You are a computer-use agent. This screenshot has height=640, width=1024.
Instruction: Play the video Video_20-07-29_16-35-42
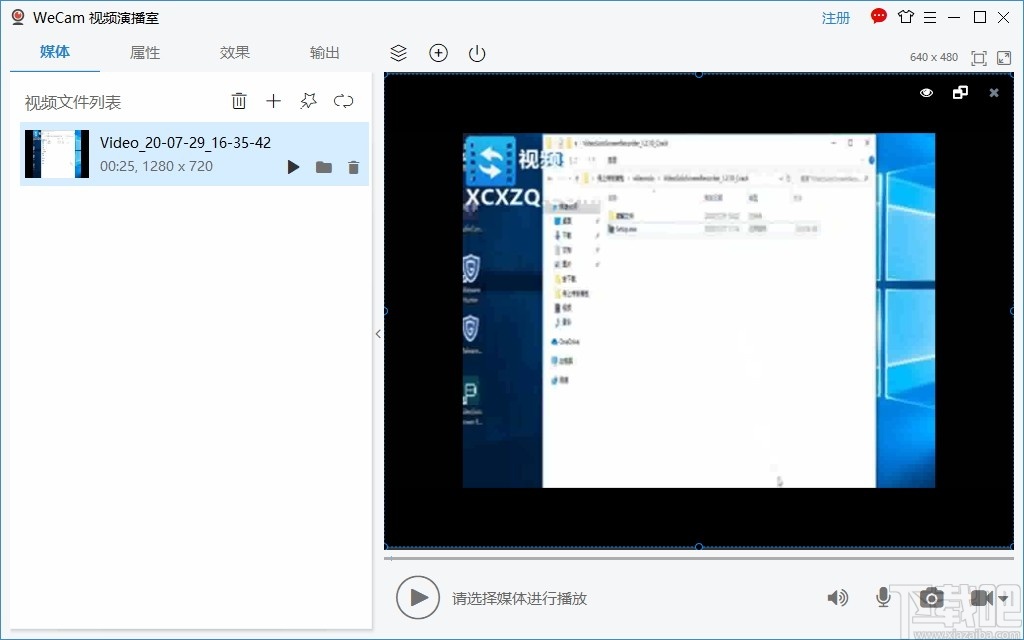(x=293, y=167)
